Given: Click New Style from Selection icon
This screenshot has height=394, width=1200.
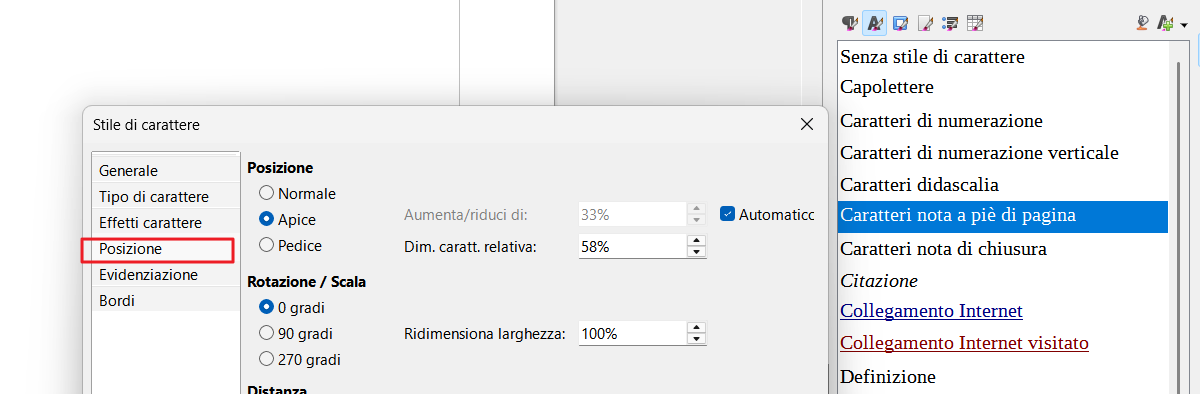Looking at the screenshot, I should tap(1164, 22).
